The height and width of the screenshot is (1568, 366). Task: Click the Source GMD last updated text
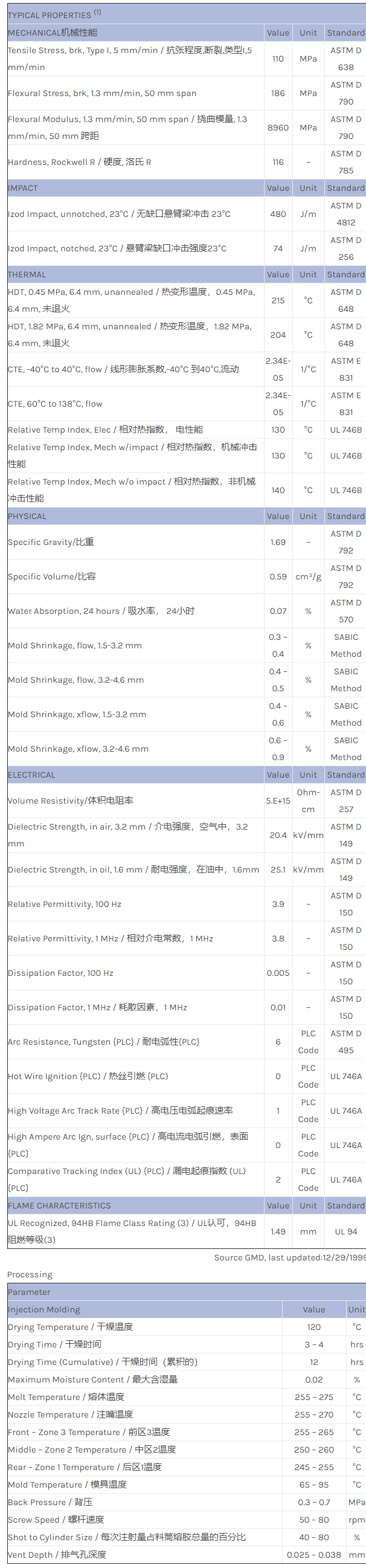click(289, 1257)
